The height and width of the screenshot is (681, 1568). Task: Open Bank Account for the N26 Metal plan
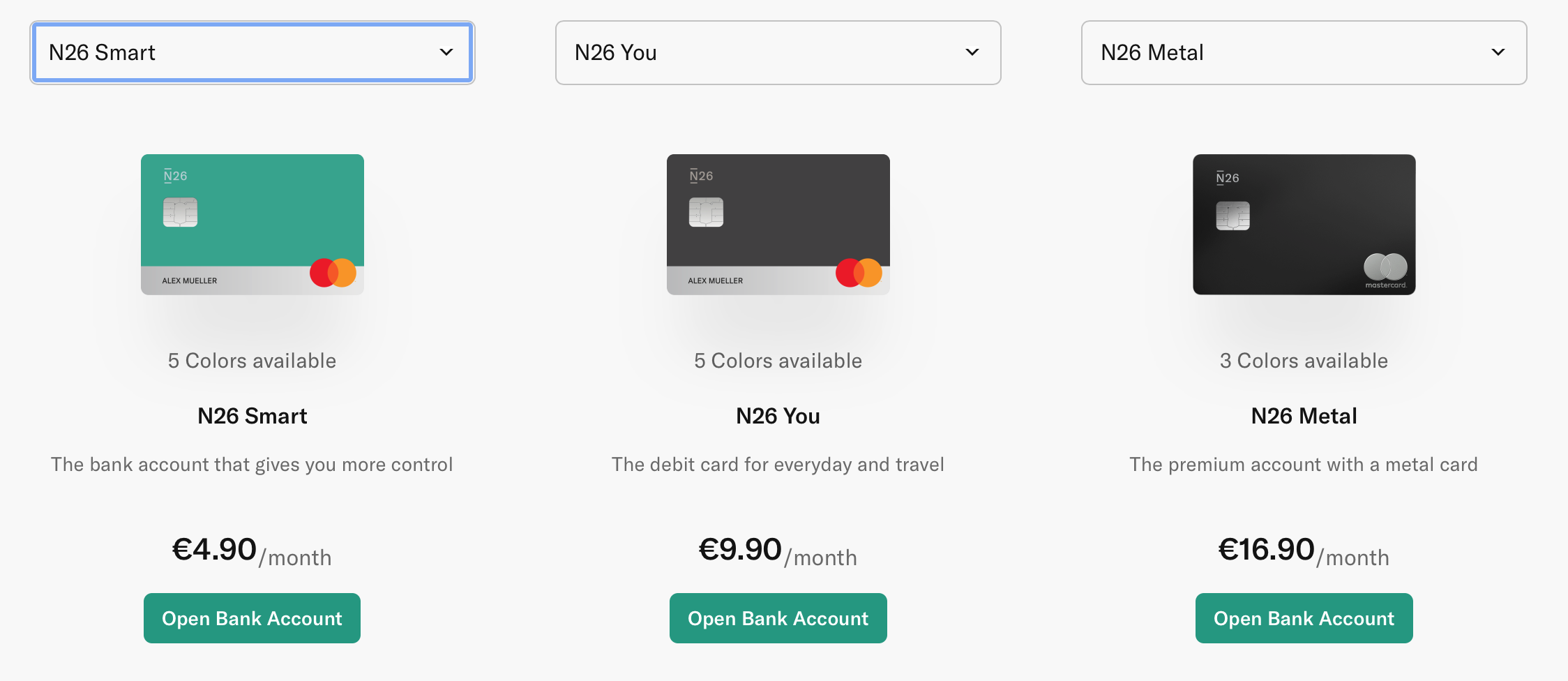(x=1303, y=618)
